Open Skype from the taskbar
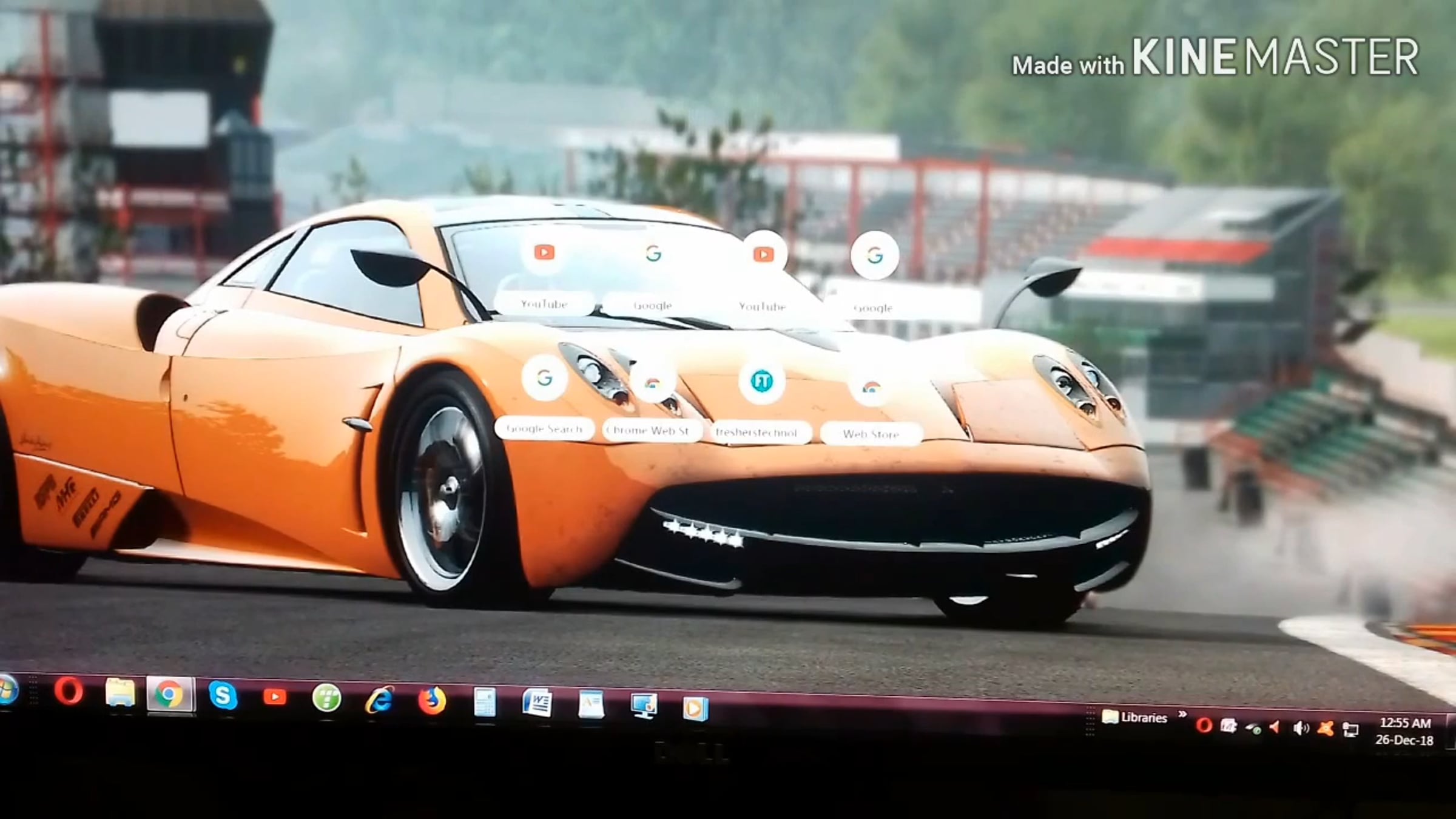Viewport: 1456px width, 819px height. [223, 695]
